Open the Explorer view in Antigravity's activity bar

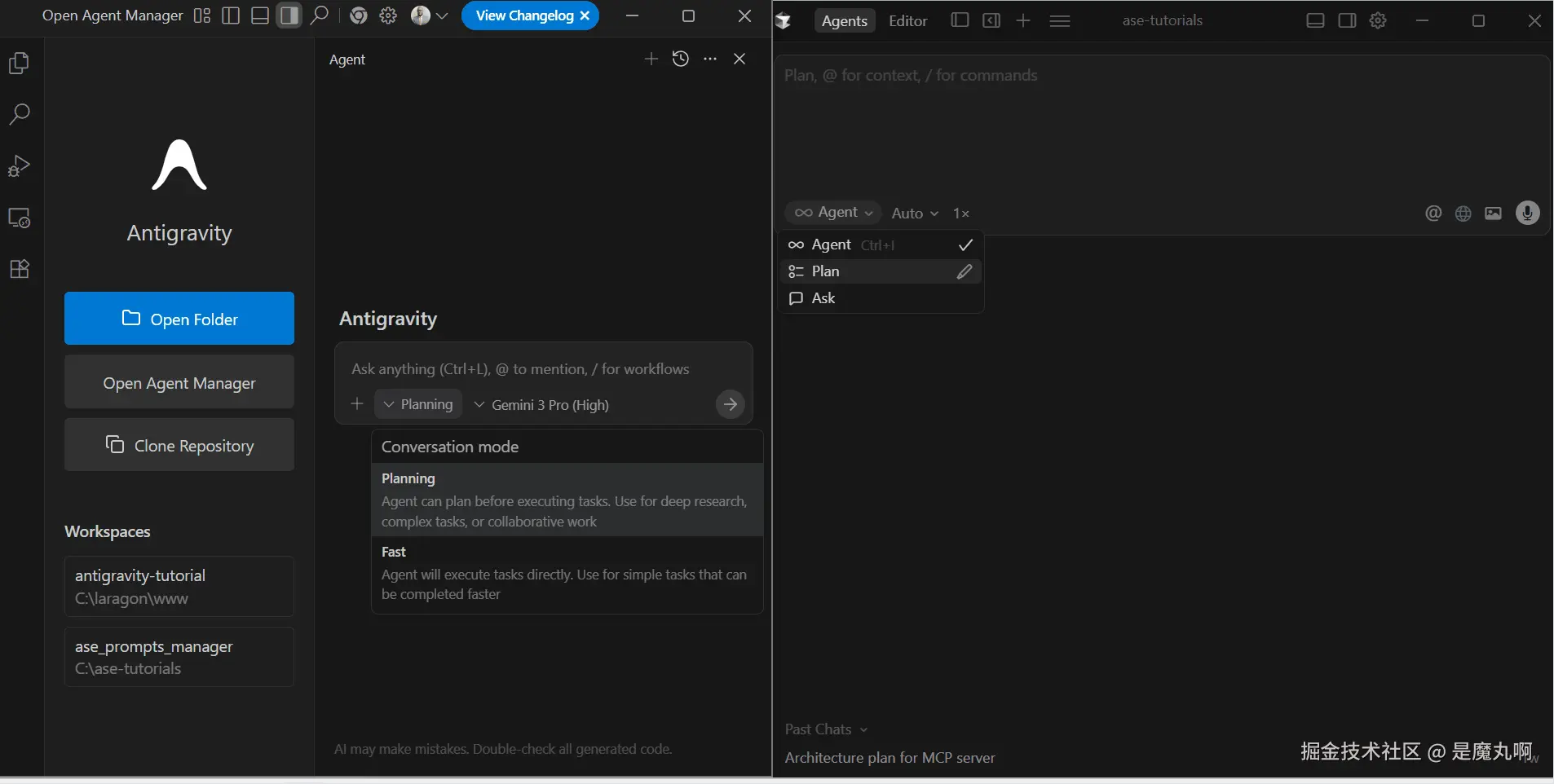pyautogui.click(x=20, y=63)
